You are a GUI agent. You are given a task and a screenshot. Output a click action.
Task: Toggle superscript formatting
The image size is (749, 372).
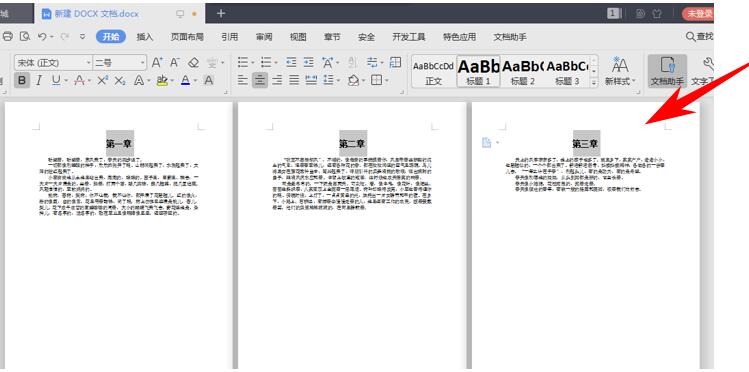pyautogui.click(x=103, y=80)
